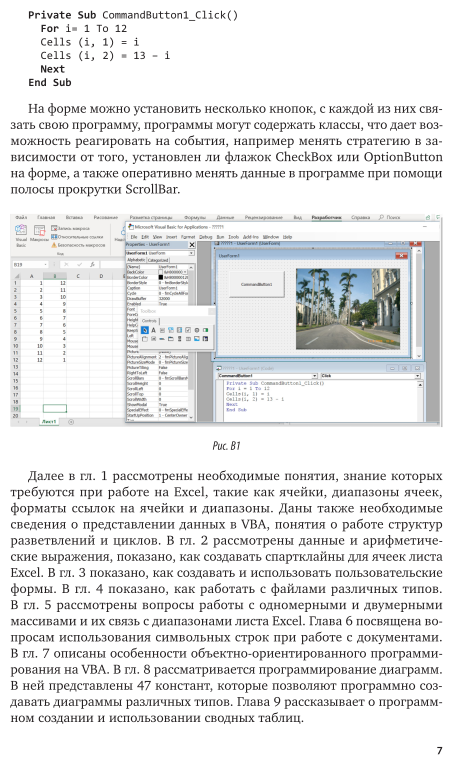
Task: Select the CheckBox control in Toolbox
Action: (x=188, y=330)
